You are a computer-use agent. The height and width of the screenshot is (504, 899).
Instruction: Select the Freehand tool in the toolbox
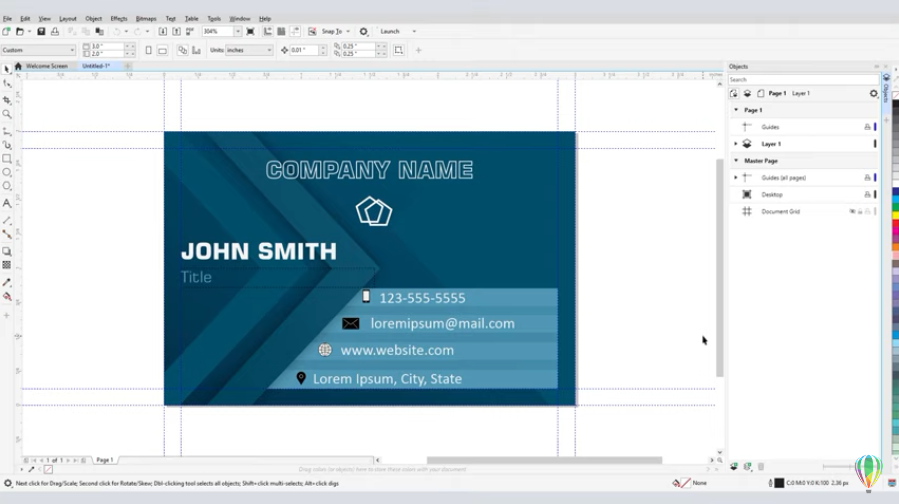[7, 132]
